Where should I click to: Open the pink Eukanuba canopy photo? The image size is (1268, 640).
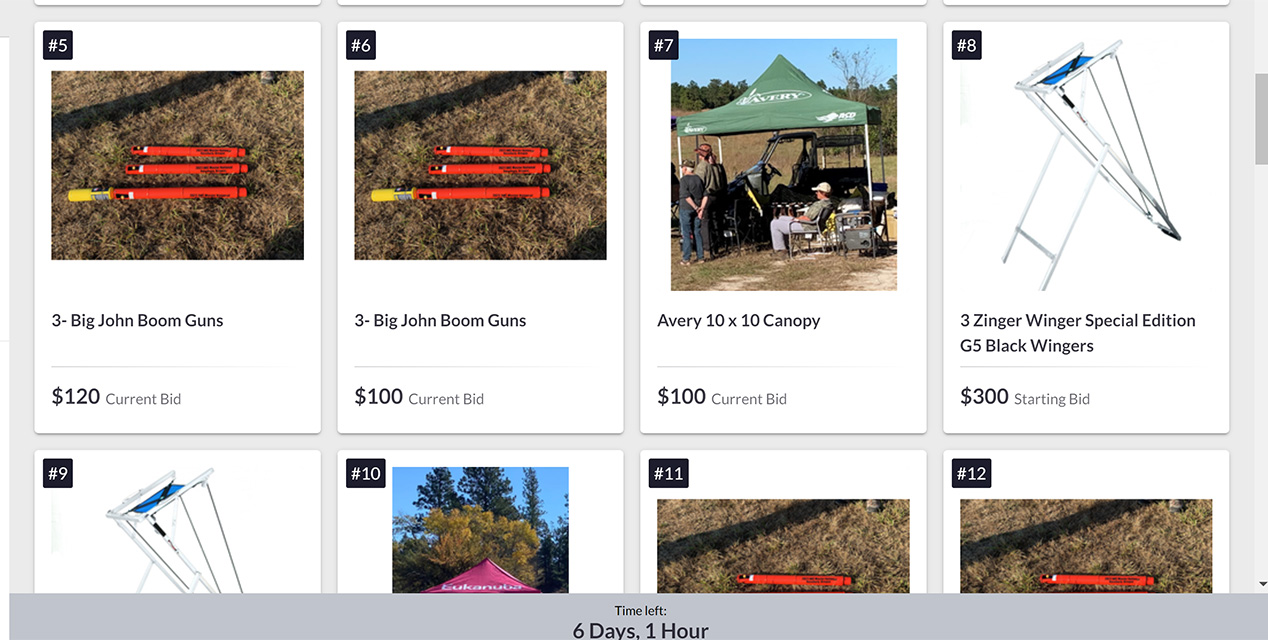click(480, 530)
